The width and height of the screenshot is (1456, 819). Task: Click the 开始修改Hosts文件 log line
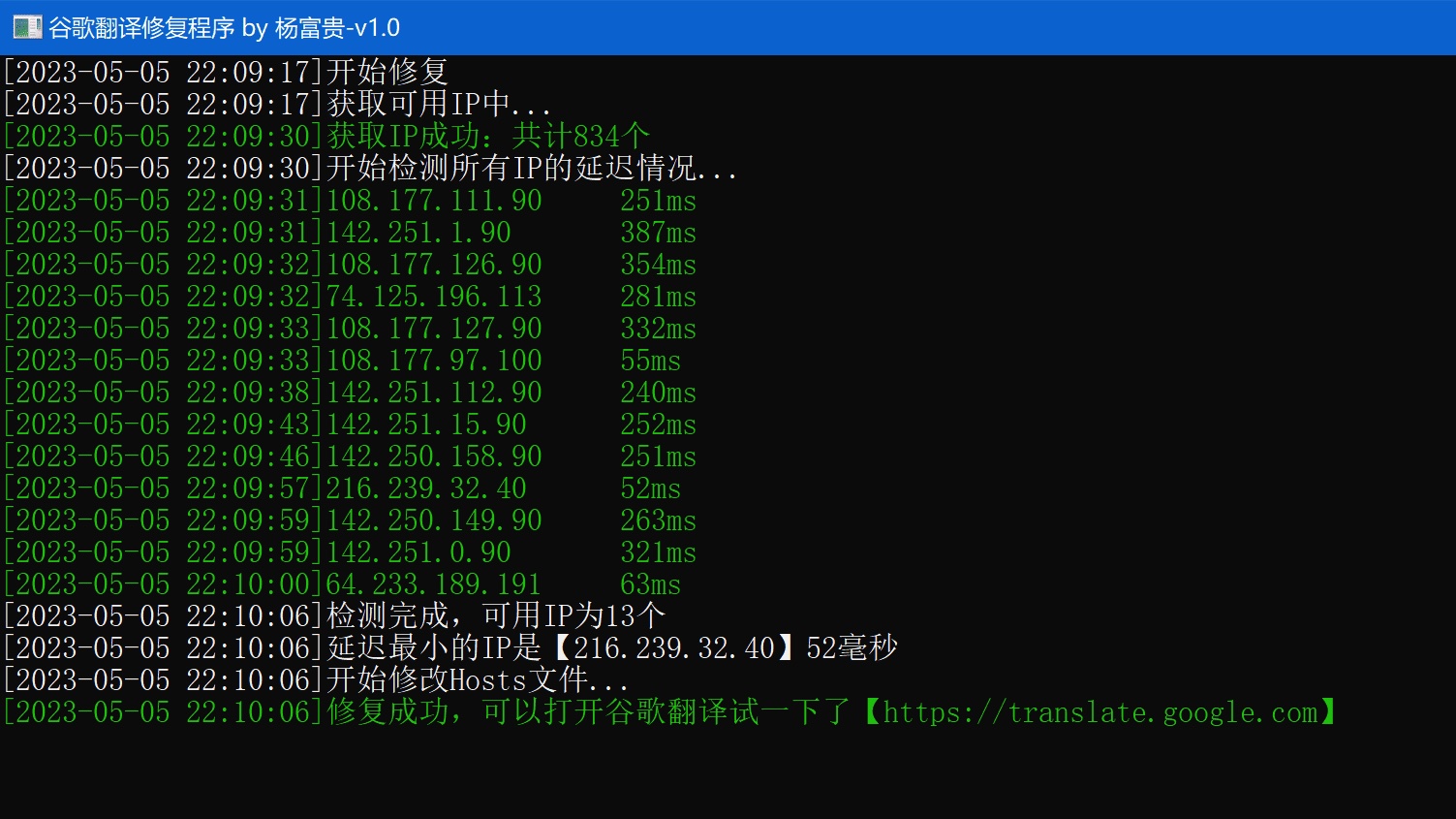pyautogui.click(x=477, y=679)
